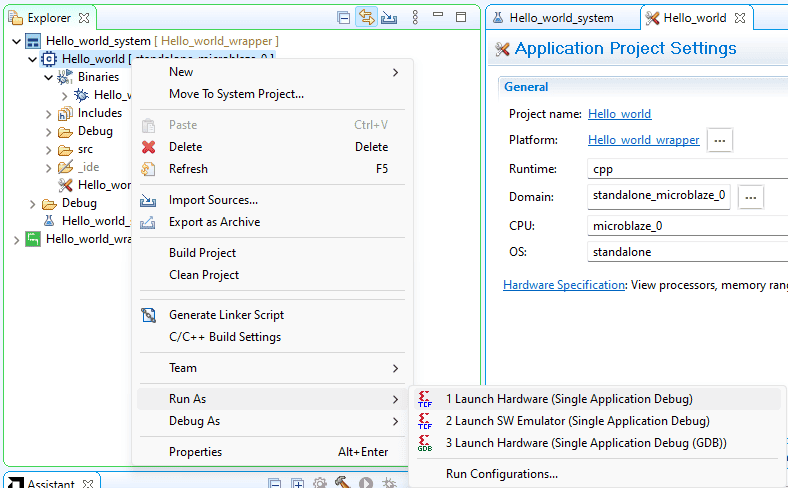Open the Hello_world_wrapper platform link
Viewport: 788px width, 488px height.
click(643, 140)
